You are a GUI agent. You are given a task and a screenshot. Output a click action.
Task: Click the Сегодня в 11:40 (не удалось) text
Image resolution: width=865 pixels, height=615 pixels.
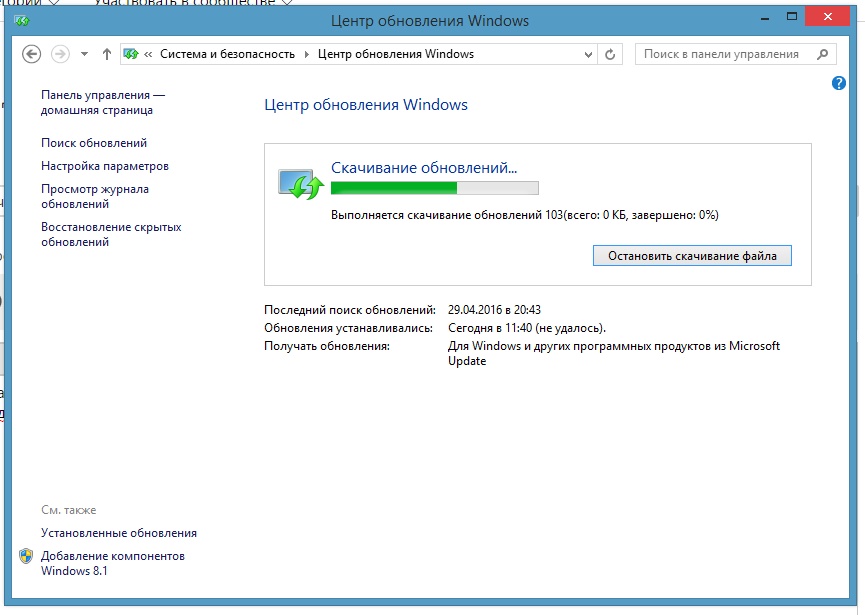[x=527, y=328]
